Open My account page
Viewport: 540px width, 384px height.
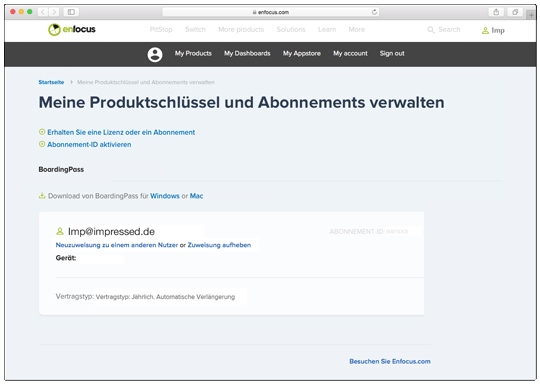[350, 53]
